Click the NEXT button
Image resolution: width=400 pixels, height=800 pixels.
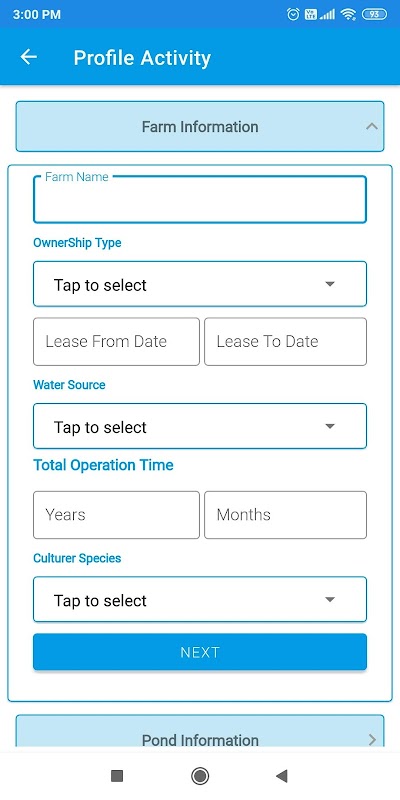tap(200, 652)
